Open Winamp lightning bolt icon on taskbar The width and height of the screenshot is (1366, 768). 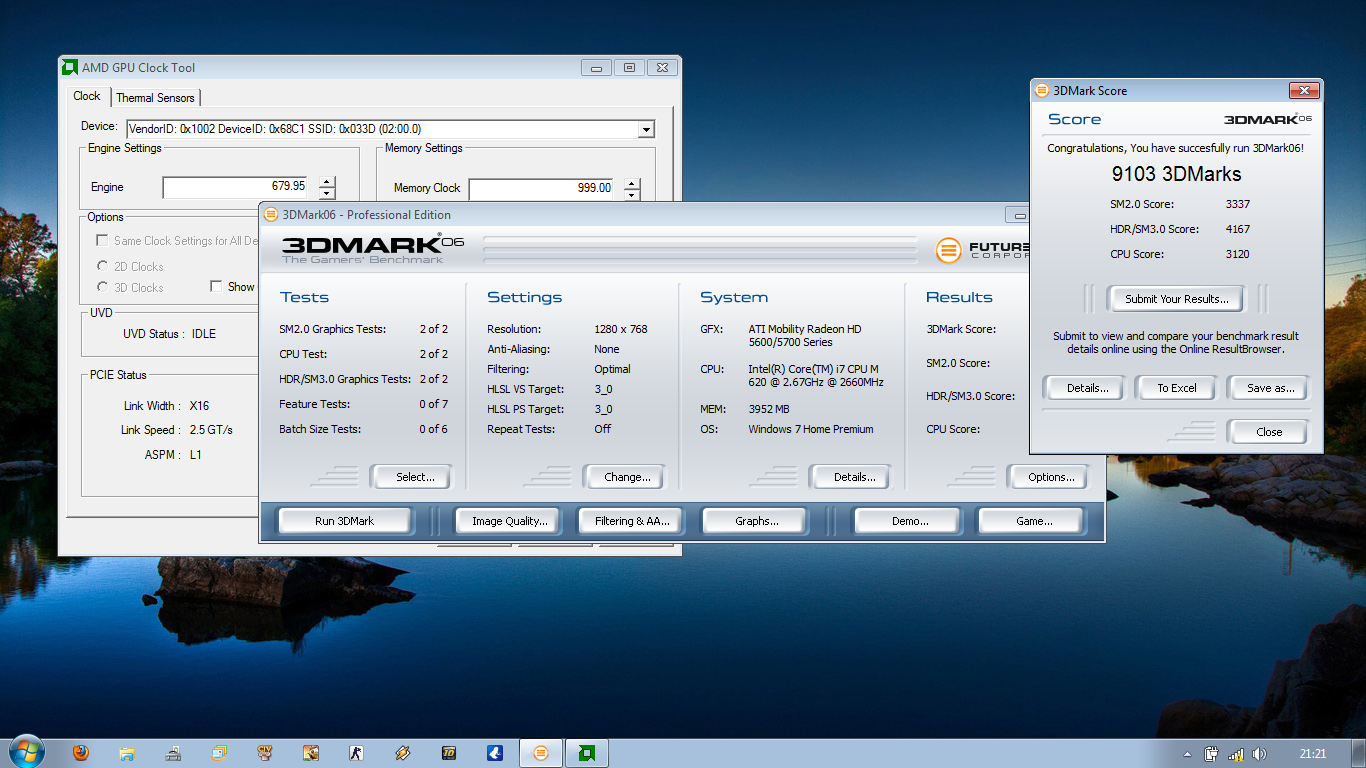click(x=403, y=753)
